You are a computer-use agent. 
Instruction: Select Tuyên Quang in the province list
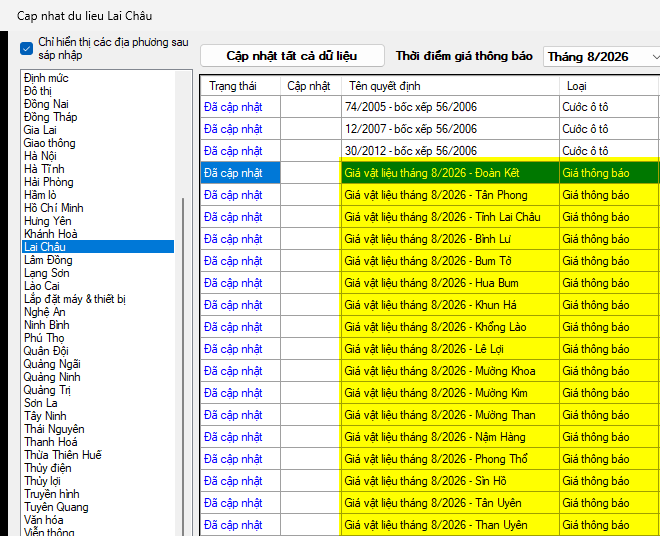click(56, 507)
